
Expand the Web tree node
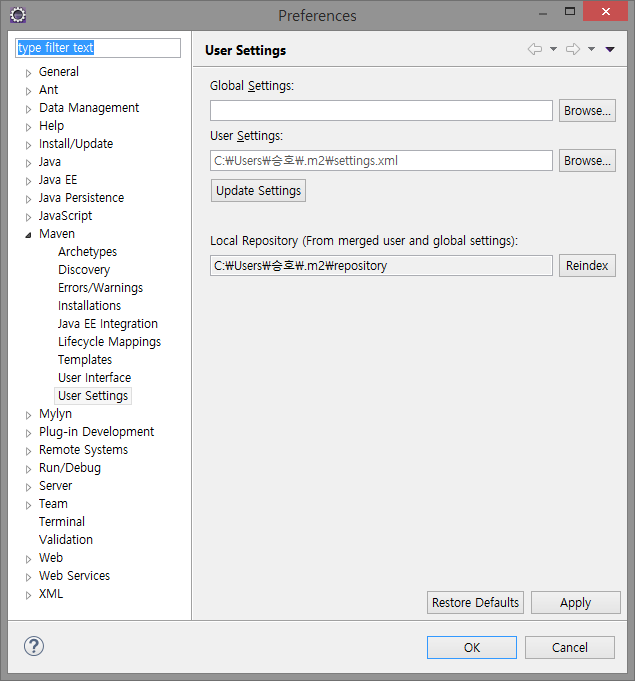click(28, 559)
